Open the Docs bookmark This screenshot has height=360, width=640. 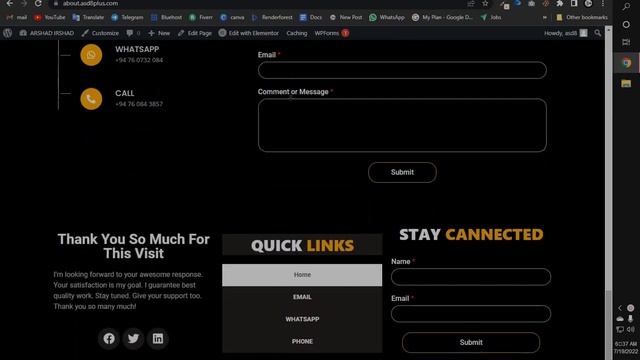pos(311,18)
